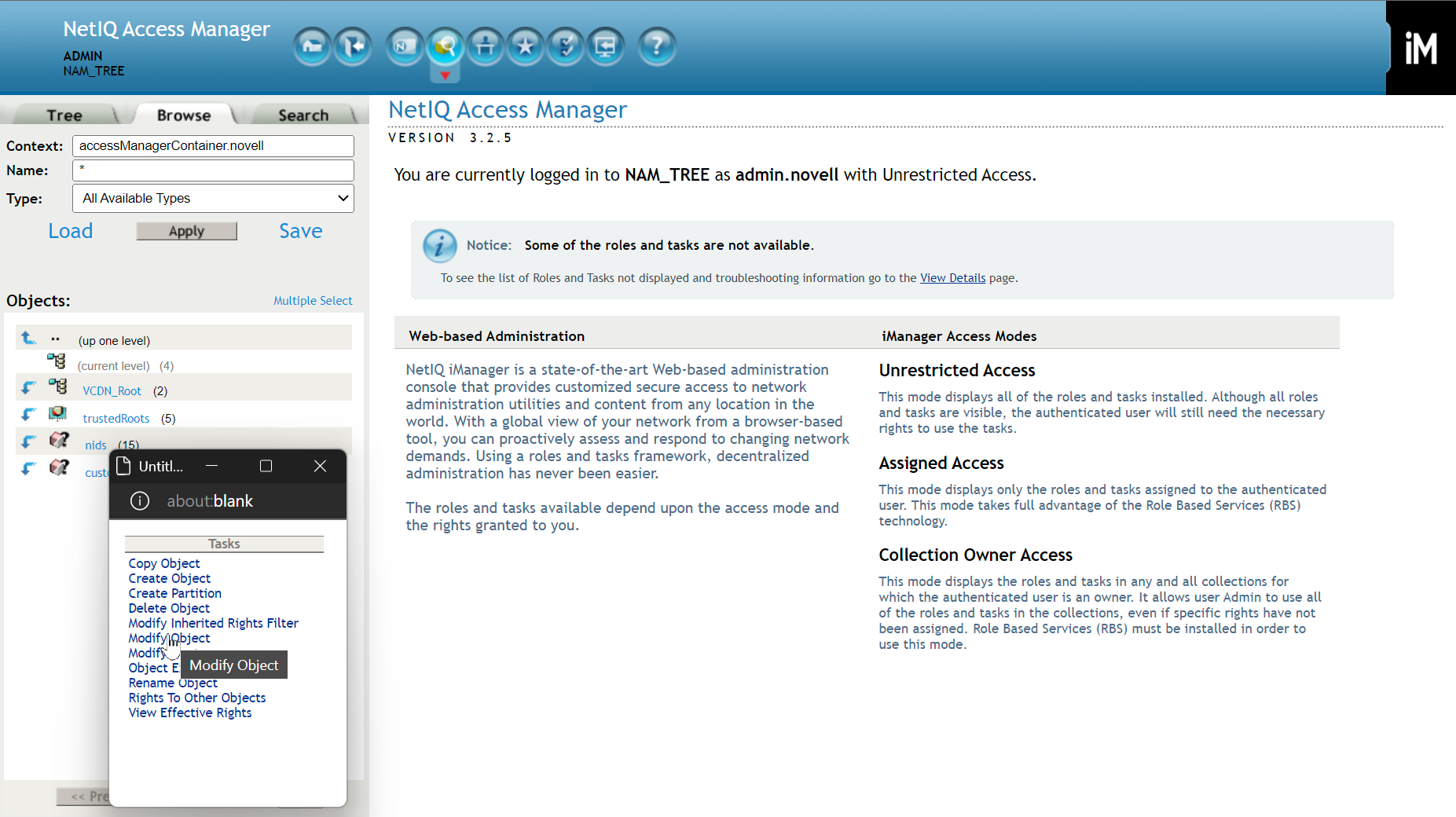This screenshot has width=1456, height=817.
Task: Open the View Details link
Action: [952, 278]
